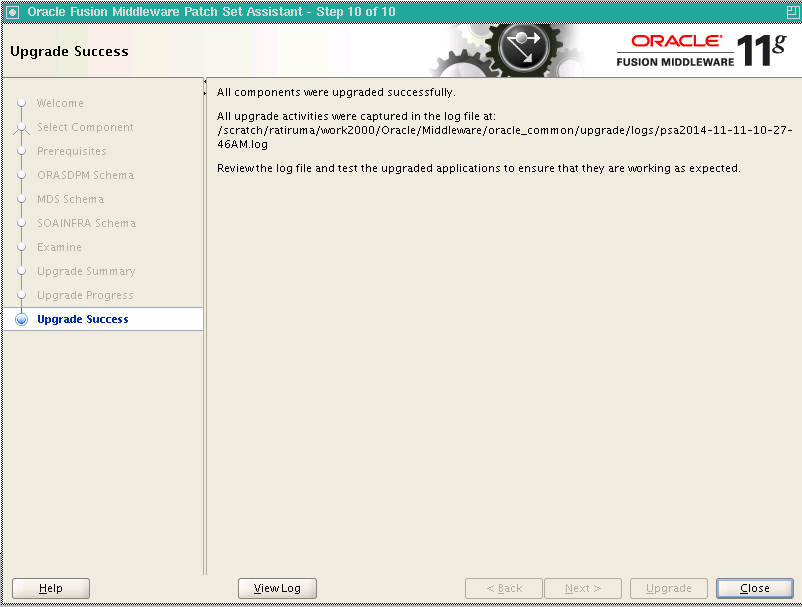Select the MDS Schema step
Viewport: 802px width, 607px height.
[x=71, y=199]
